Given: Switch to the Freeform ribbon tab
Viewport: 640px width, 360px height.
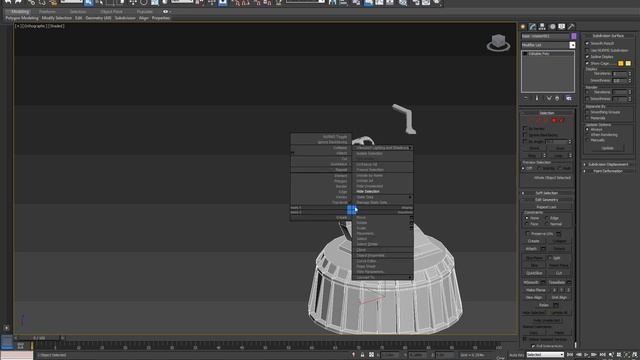Looking at the screenshot, I should pos(48,12).
